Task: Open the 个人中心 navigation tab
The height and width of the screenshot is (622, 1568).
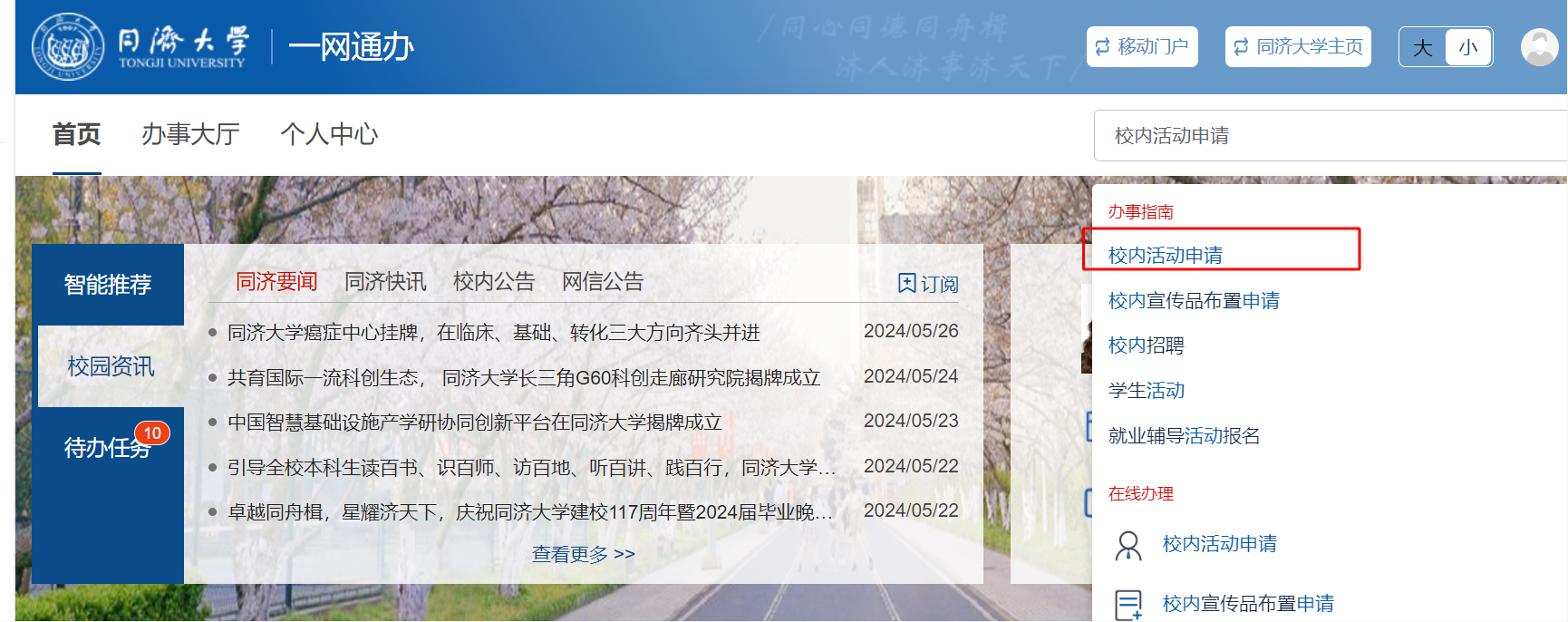Action: click(329, 134)
